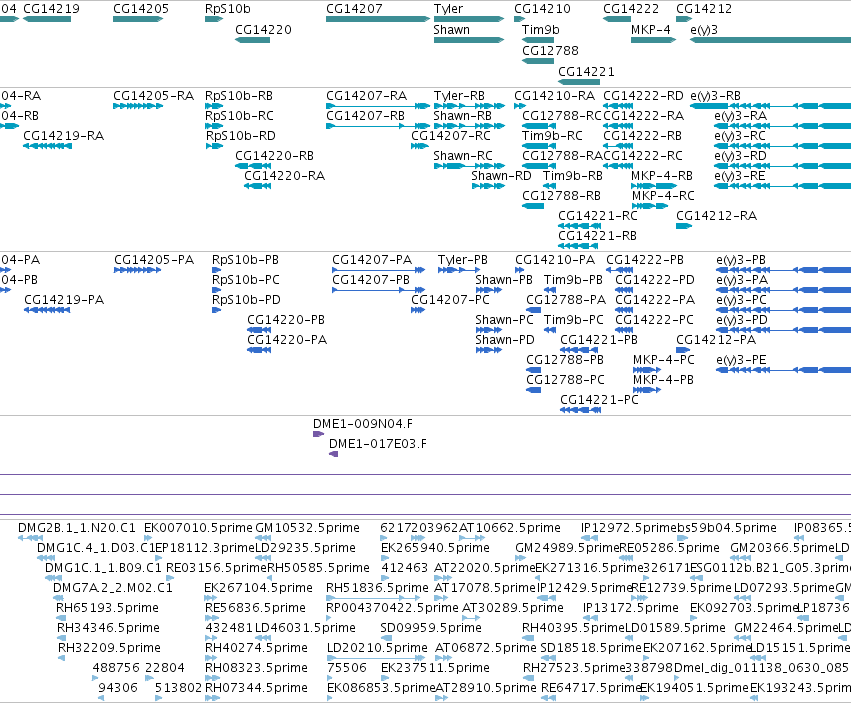Click the Tyler-PB protein glyph

click(x=459, y=270)
